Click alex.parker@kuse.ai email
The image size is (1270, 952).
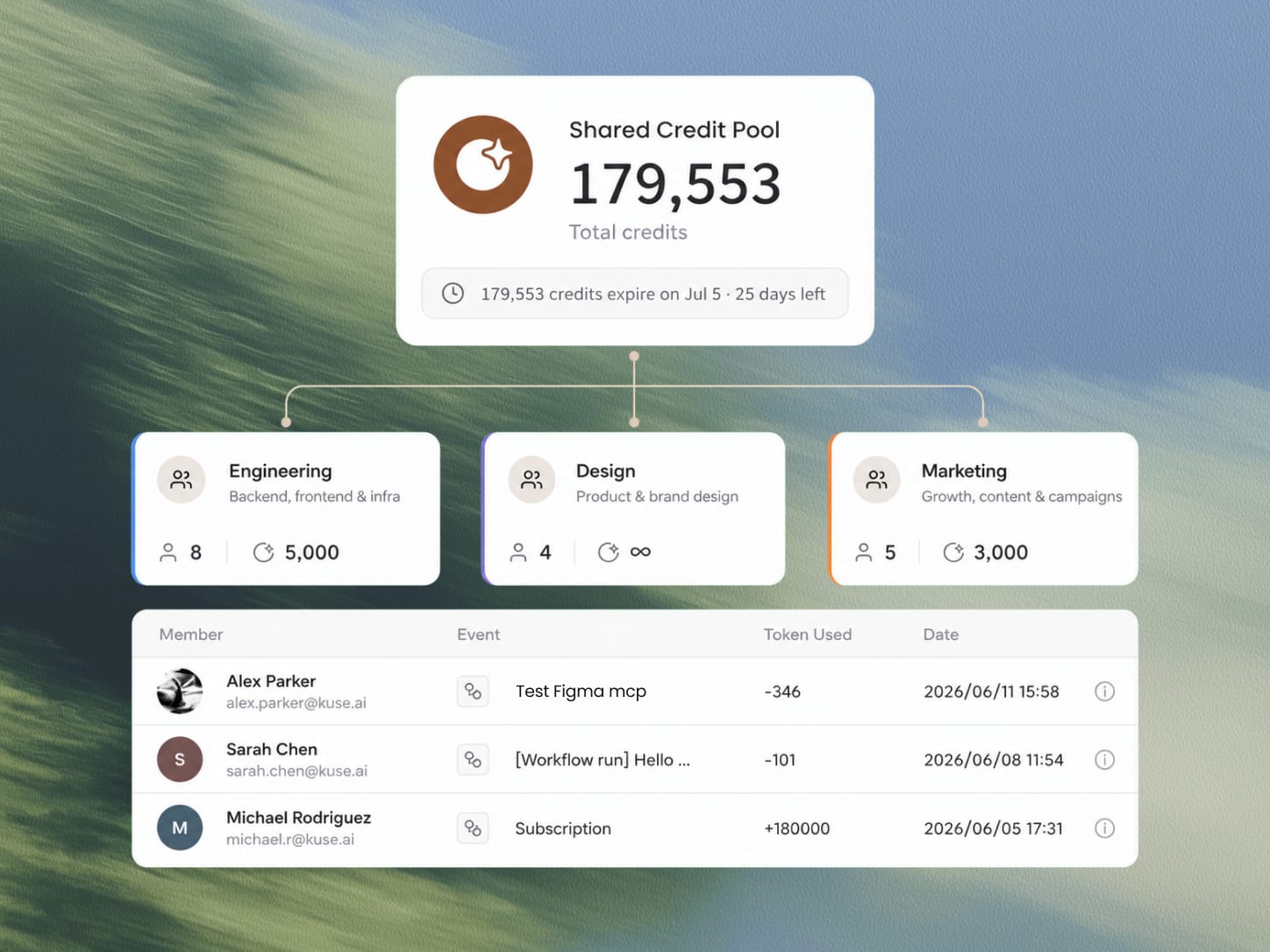[x=296, y=703]
